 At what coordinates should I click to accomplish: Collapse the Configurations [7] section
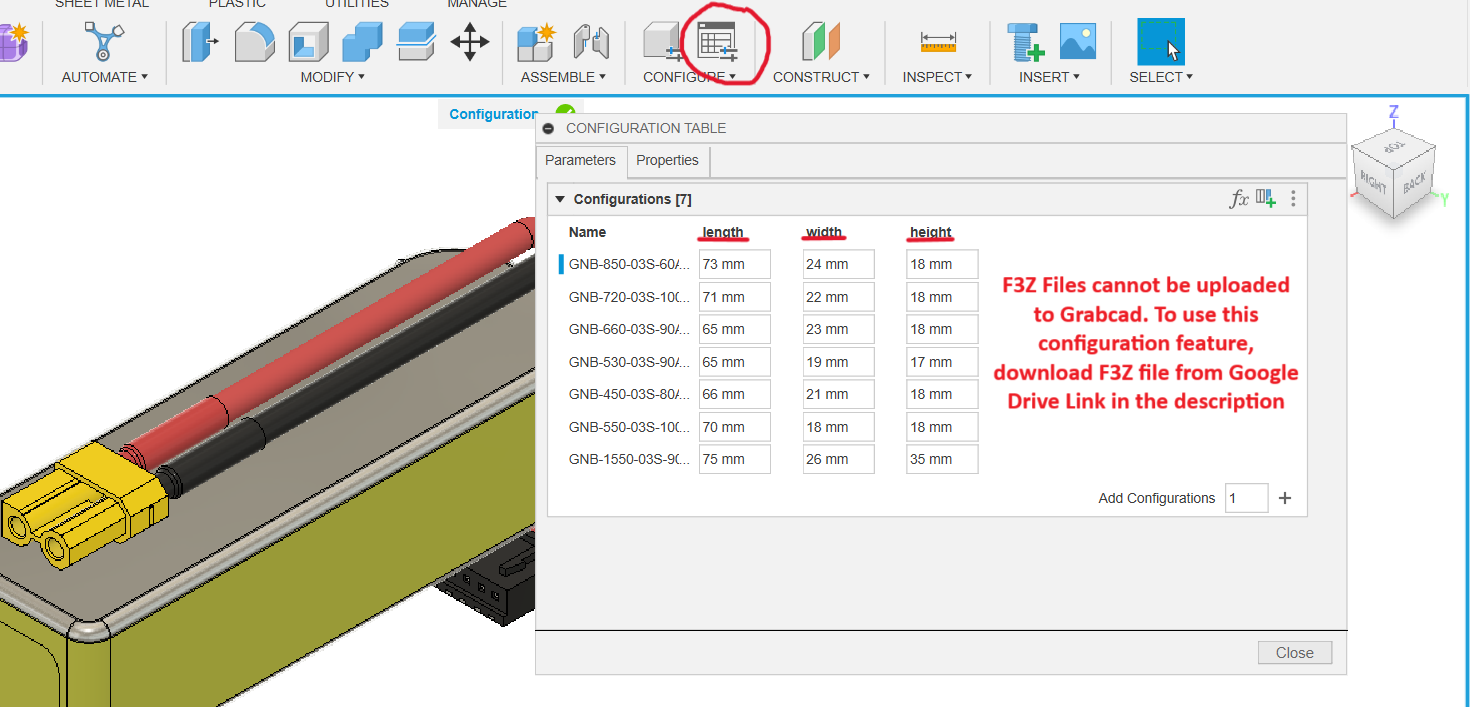560,199
